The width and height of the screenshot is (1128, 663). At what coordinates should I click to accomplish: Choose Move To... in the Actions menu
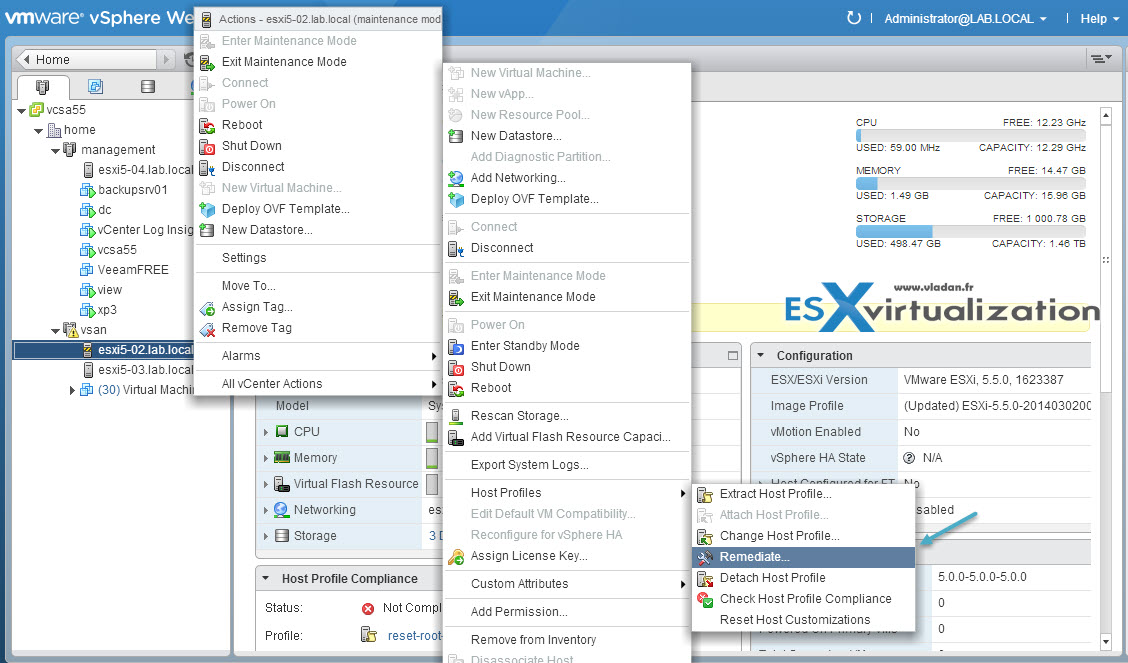point(248,285)
